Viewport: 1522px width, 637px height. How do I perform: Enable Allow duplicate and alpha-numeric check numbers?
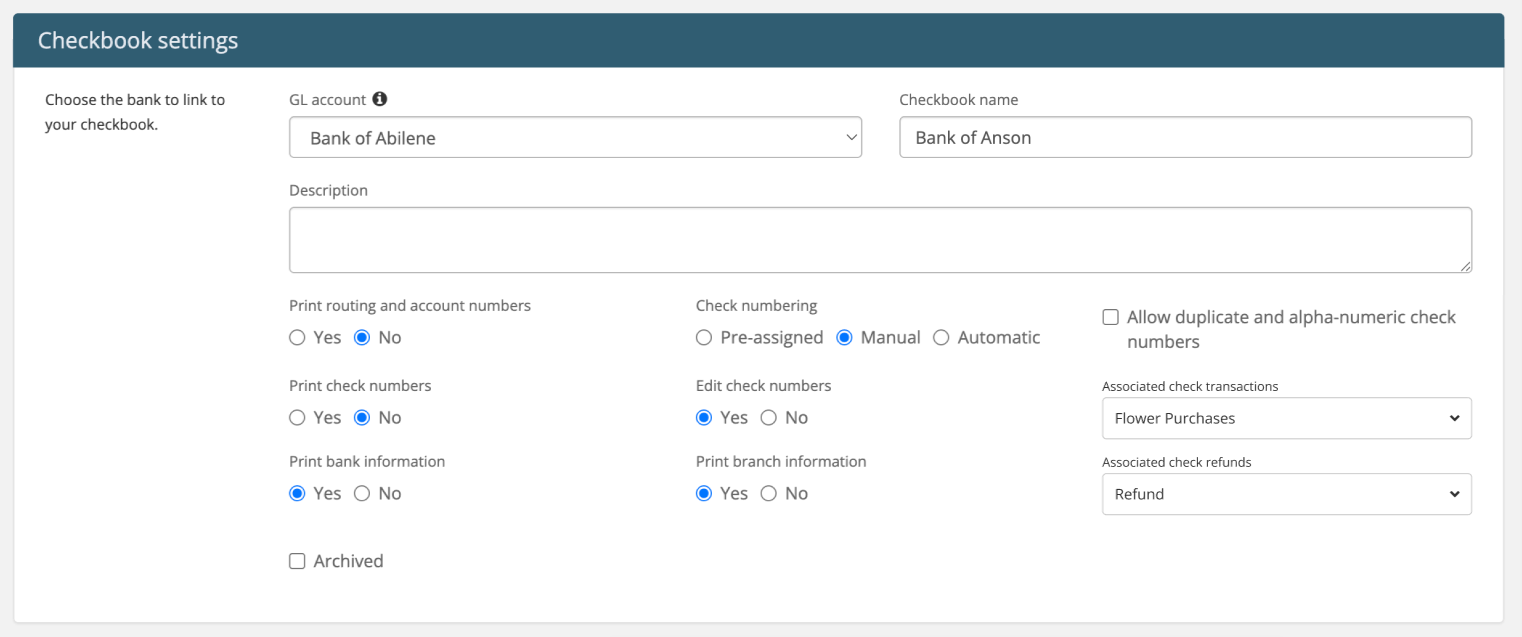click(x=1110, y=317)
